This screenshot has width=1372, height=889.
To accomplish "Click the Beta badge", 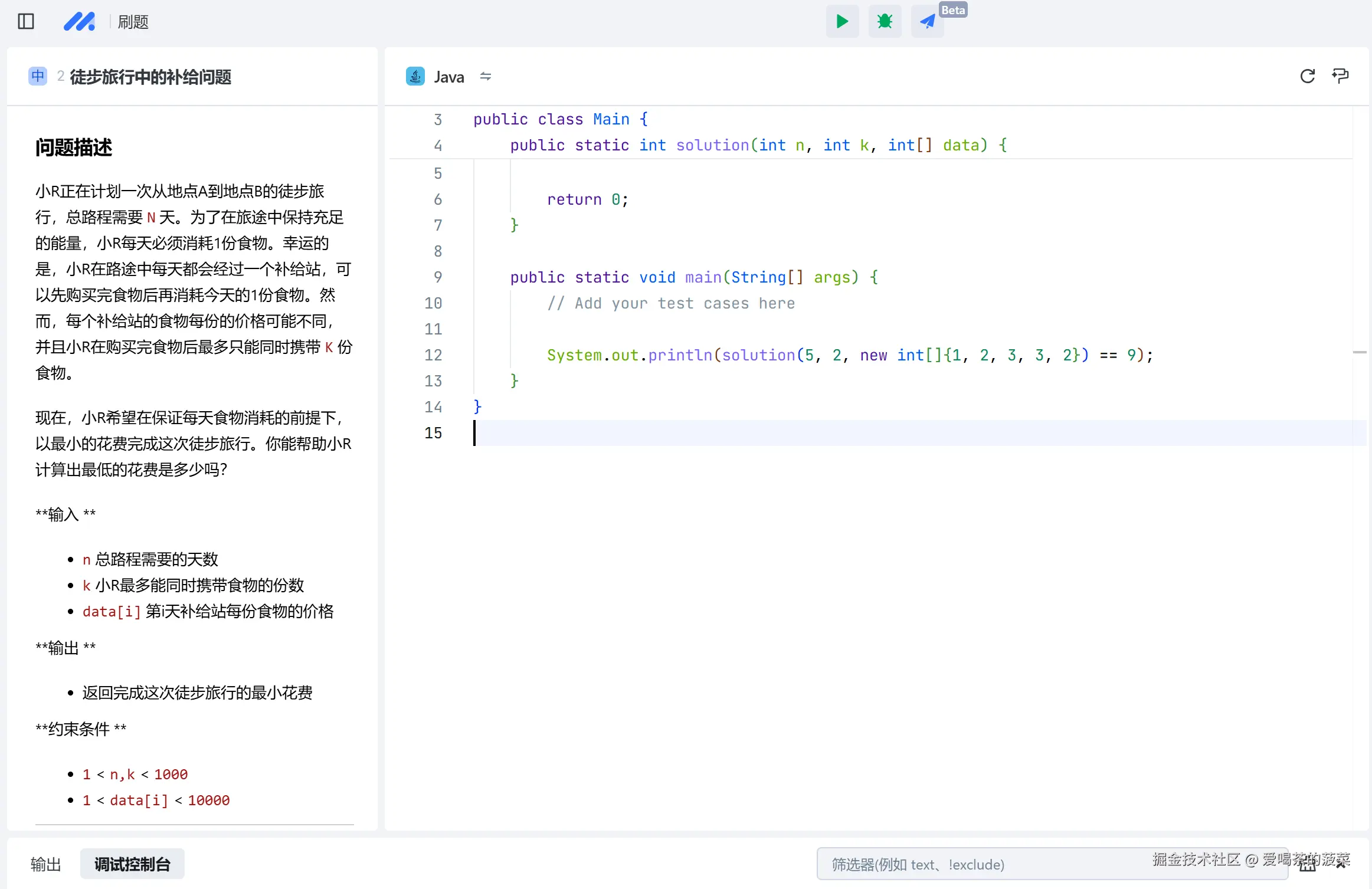I will (x=953, y=10).
